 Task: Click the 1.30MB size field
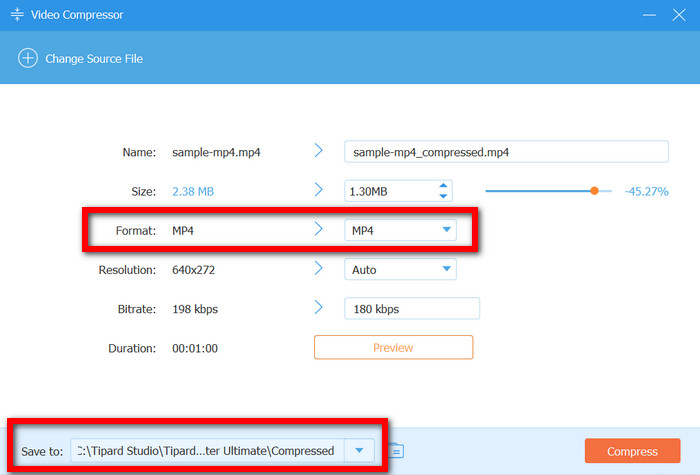coord(398,191)
